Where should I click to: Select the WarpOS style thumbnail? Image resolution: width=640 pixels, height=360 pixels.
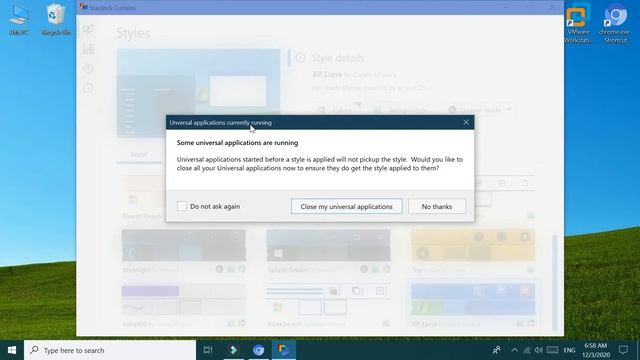point(184,300)
